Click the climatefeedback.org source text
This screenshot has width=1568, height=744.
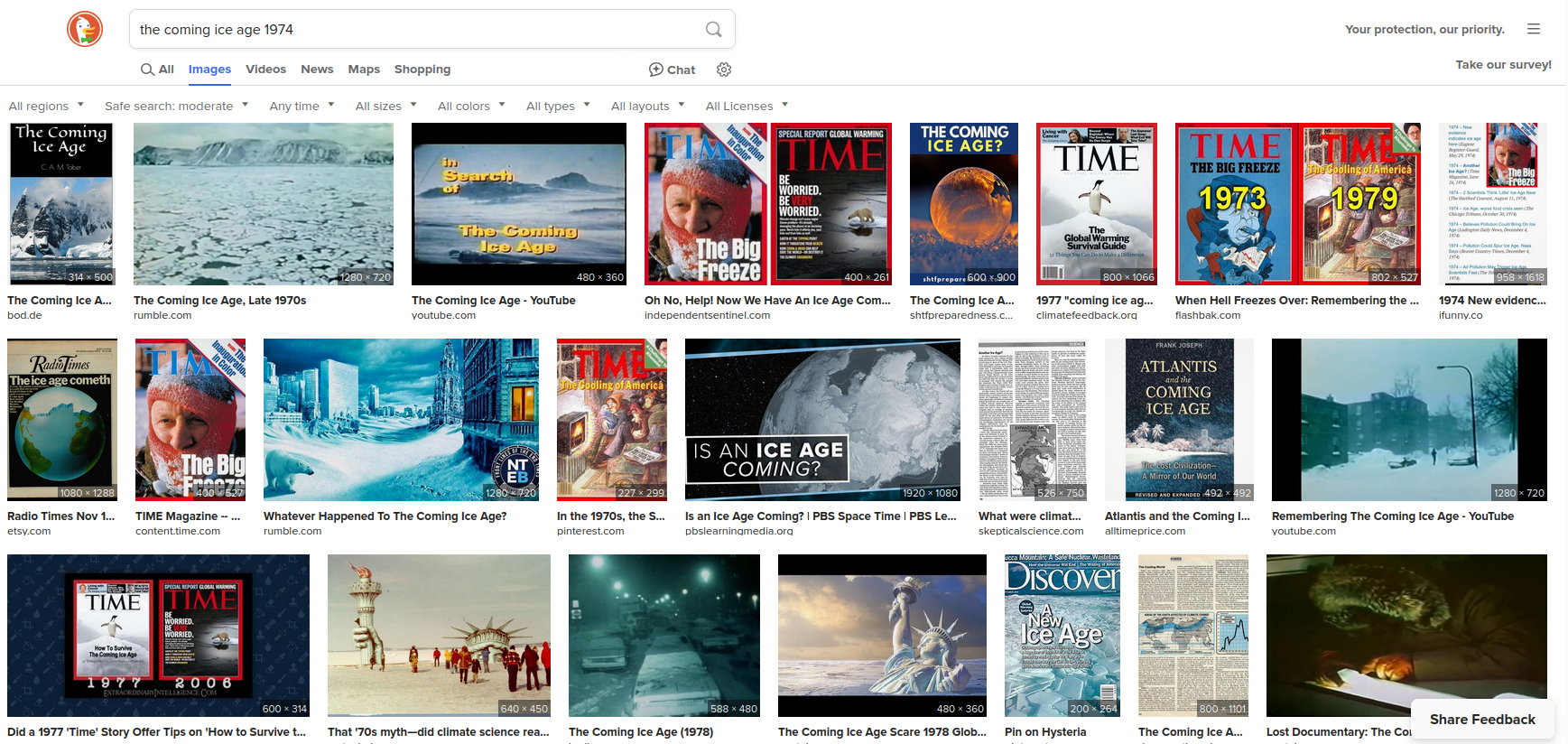(x=1086, y=316)
